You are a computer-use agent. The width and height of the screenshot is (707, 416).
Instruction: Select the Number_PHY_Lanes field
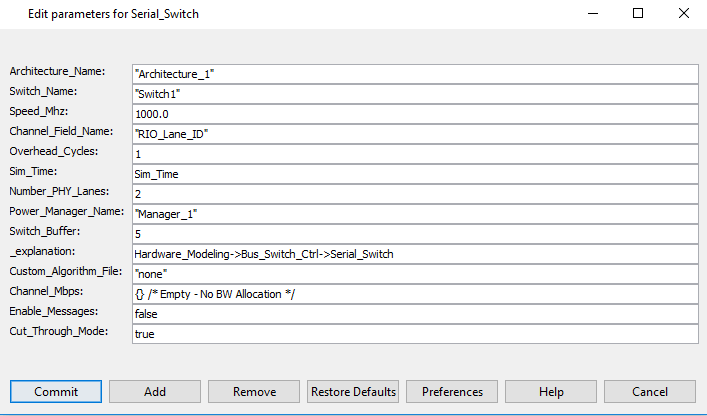tap(414, 194)
